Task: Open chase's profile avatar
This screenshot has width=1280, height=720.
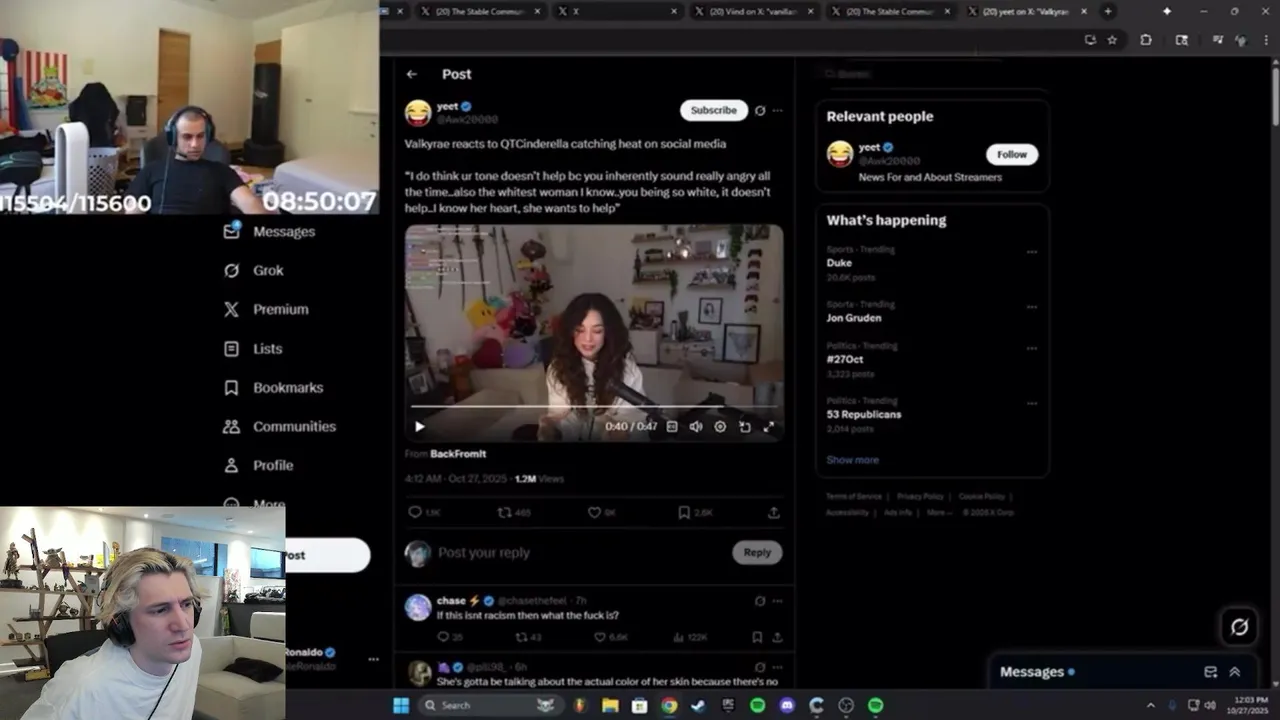Action: (x=418, y=607)
